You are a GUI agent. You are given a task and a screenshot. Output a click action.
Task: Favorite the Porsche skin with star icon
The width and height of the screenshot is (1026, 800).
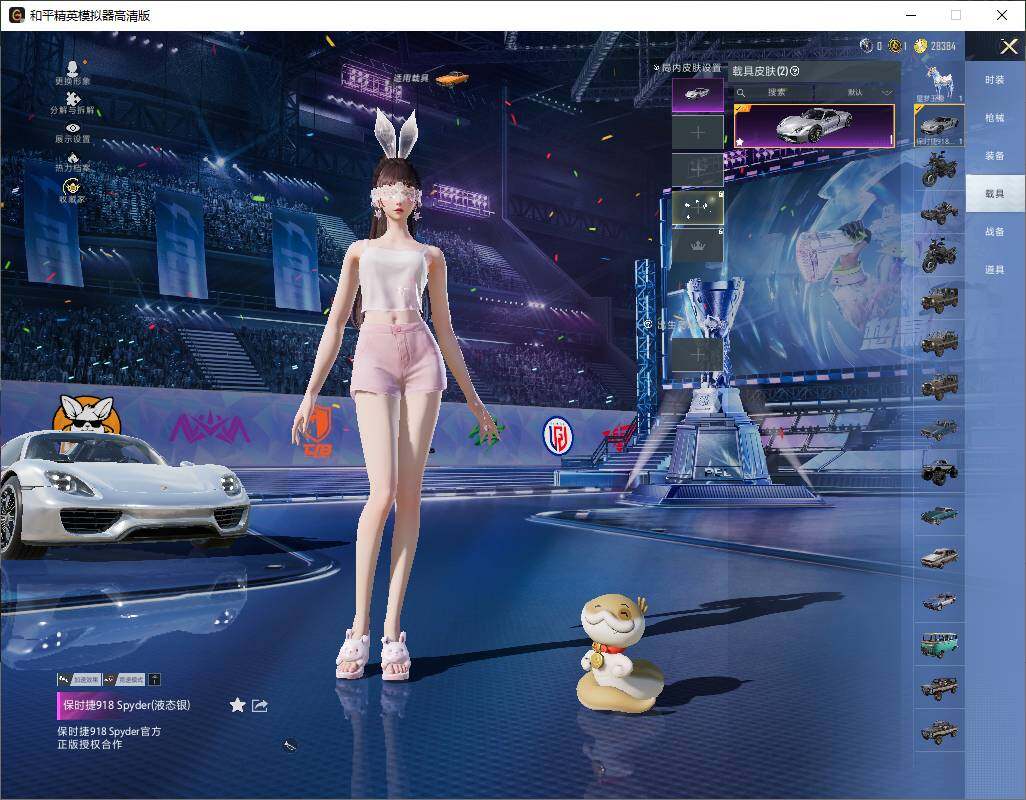[238, 705]
